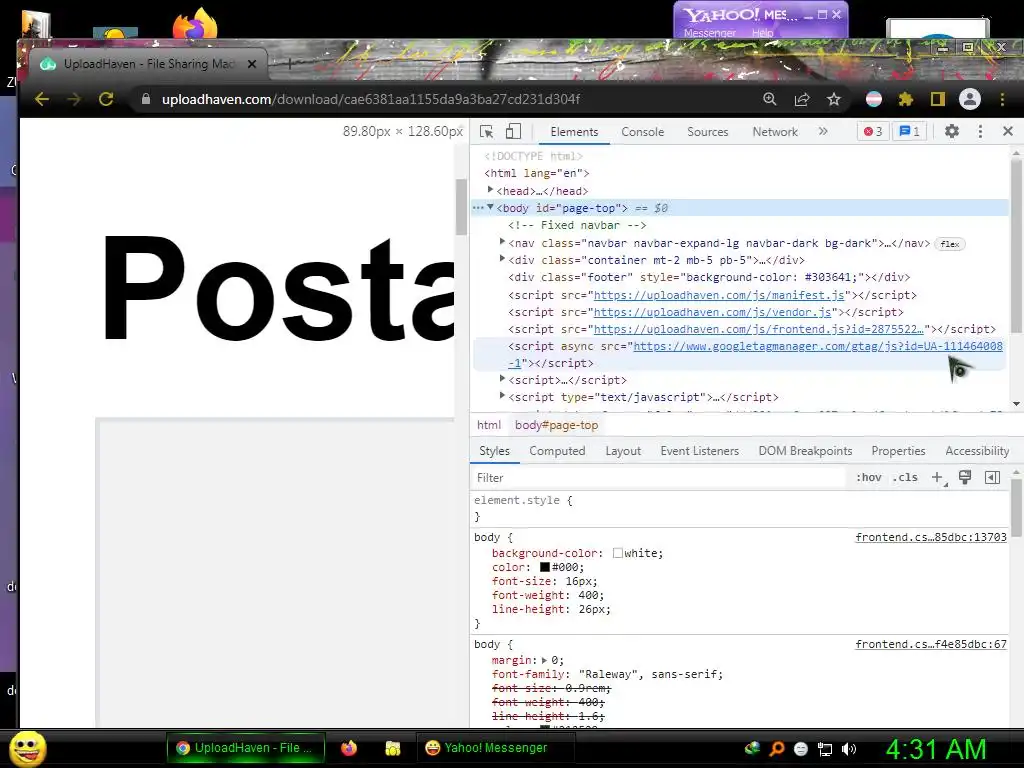Image resolution: width=1024 pixels, height=768 pixels.
Task: Expand the div container mt-2 node
Action: 502,259
